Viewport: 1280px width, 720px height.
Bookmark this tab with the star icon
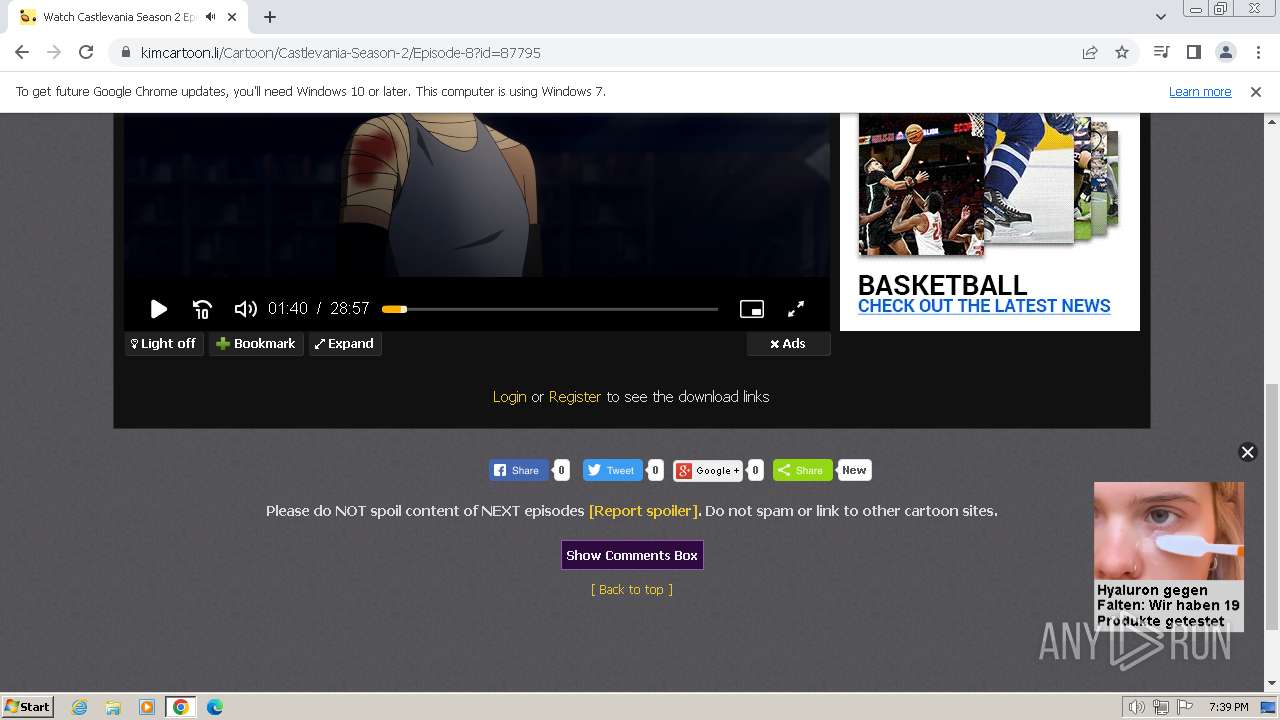click(x=1122, y=52)
